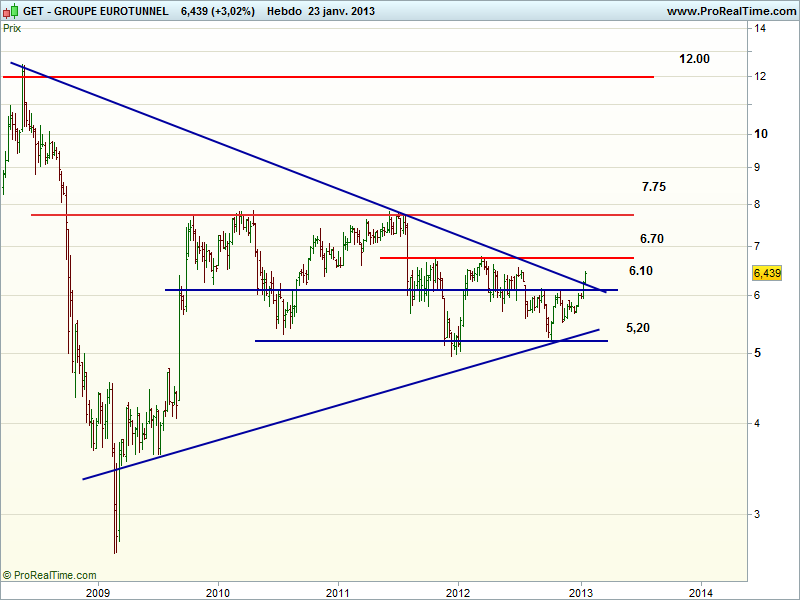Select the Prix panel label

point(12,28)
